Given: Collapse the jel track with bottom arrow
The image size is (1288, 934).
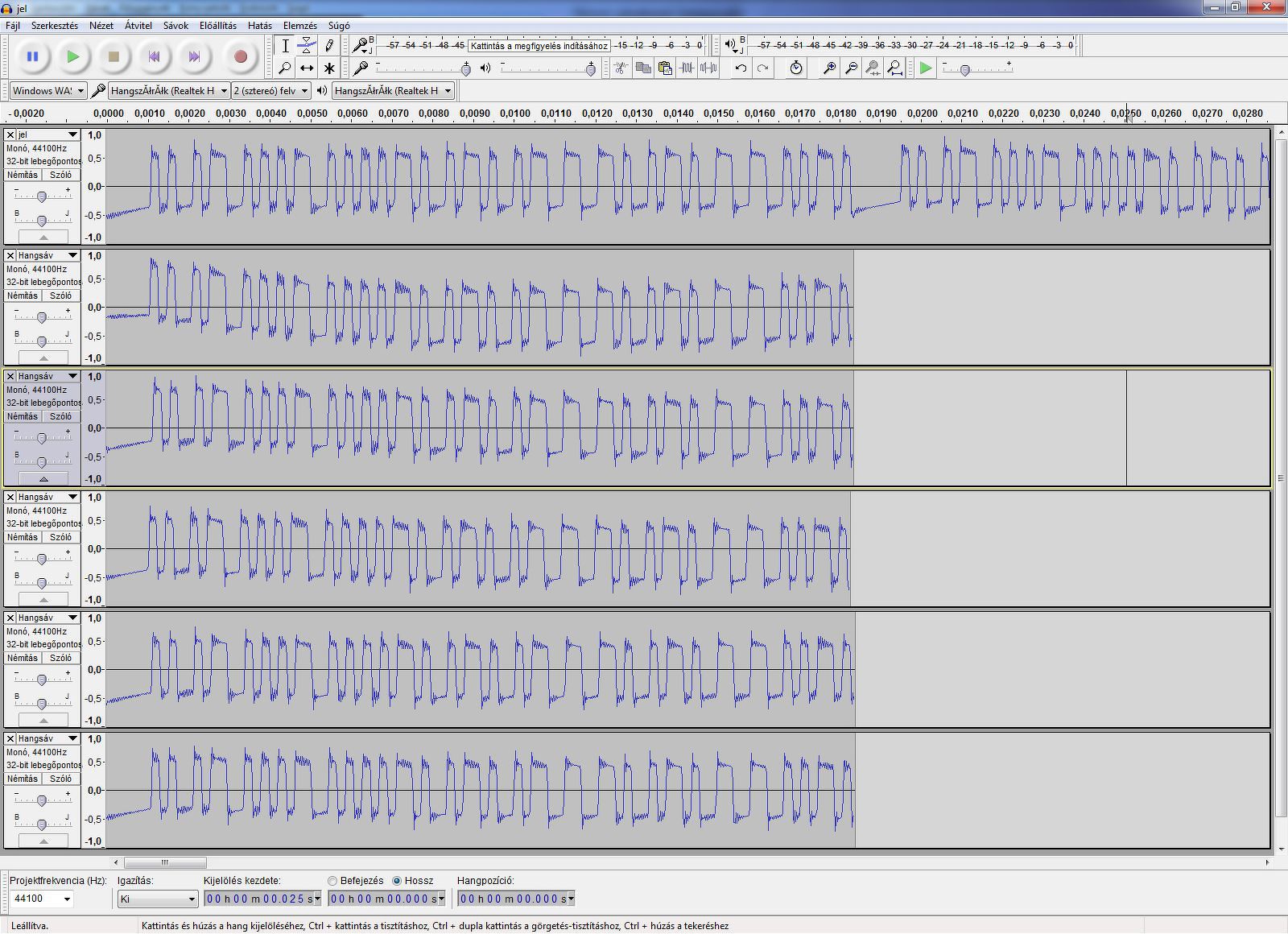Looking at the screenshot, I should [x=43, y=238].
